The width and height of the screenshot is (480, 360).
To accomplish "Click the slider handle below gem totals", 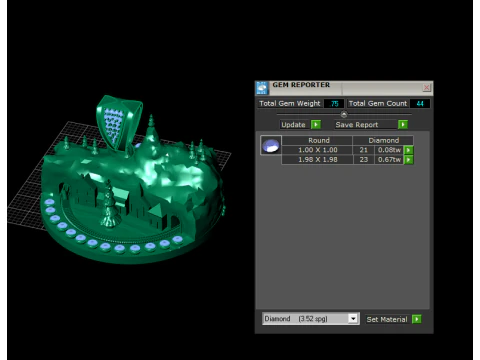I will click(x=344, y=114).
